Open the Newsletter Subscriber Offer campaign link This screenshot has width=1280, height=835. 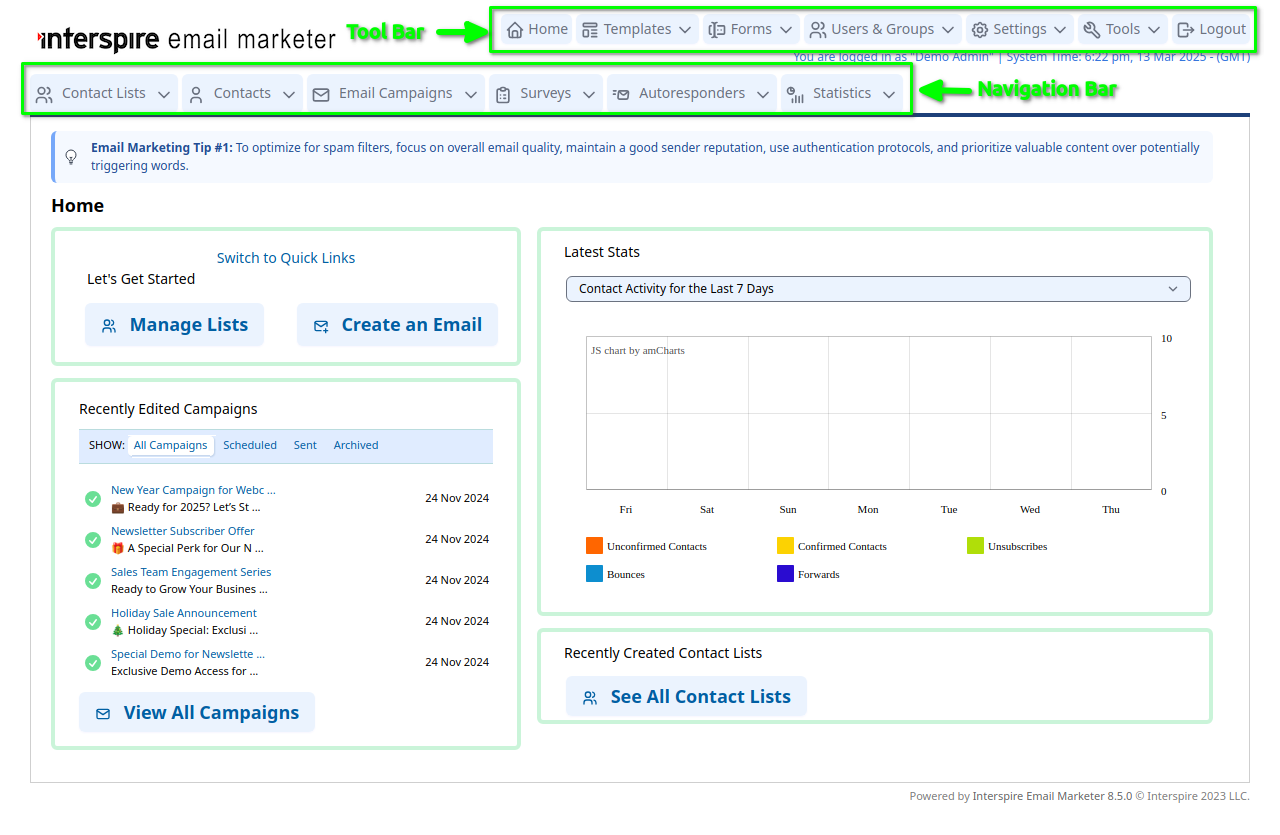point(182,530)
